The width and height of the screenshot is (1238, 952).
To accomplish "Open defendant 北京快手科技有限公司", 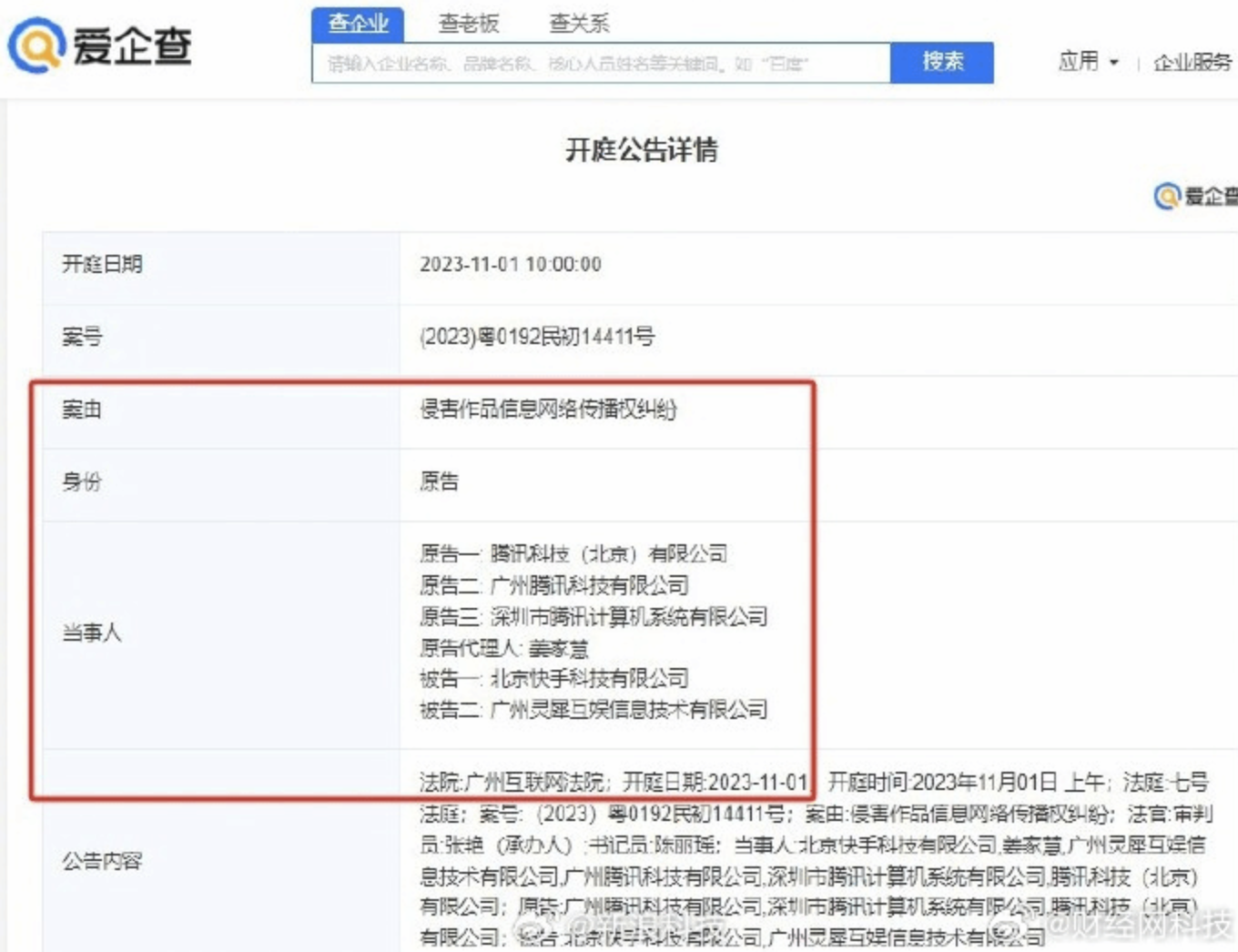I will [589, 678].
